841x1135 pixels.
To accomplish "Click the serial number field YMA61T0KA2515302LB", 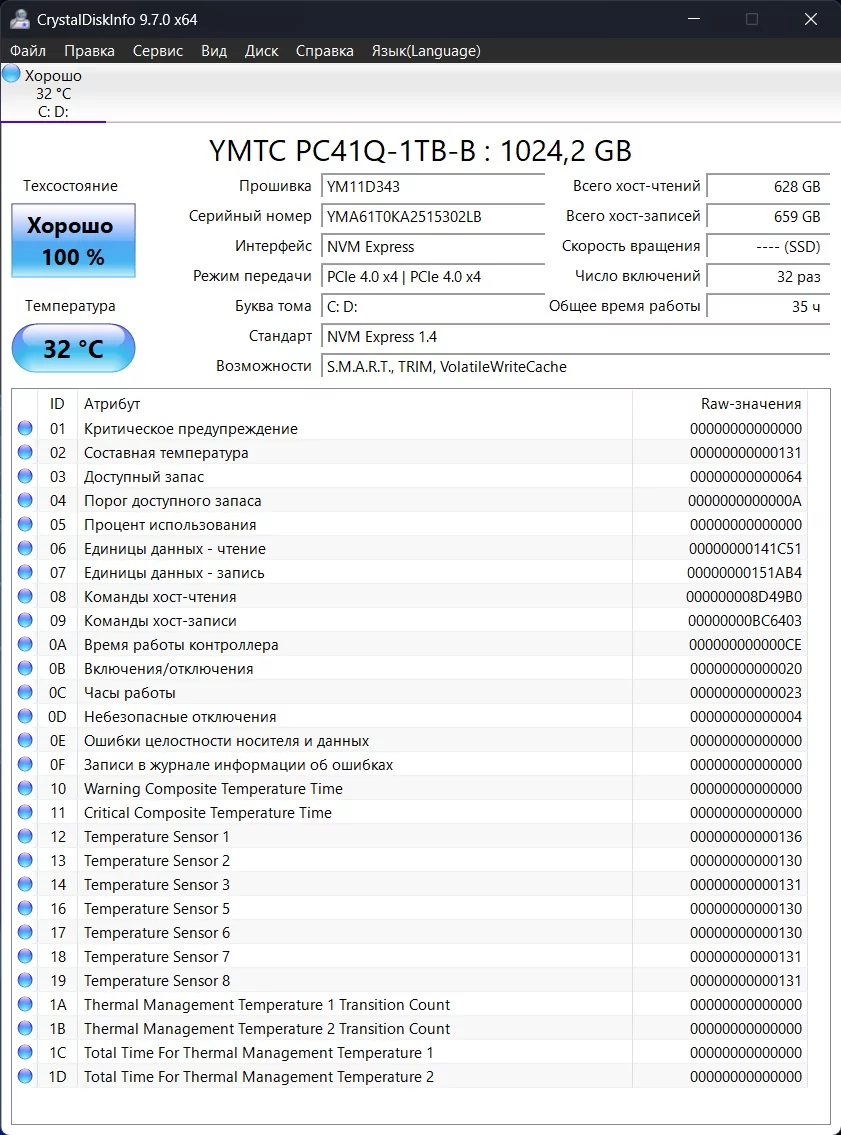I will pyautogui.click(x=432, y=216).
